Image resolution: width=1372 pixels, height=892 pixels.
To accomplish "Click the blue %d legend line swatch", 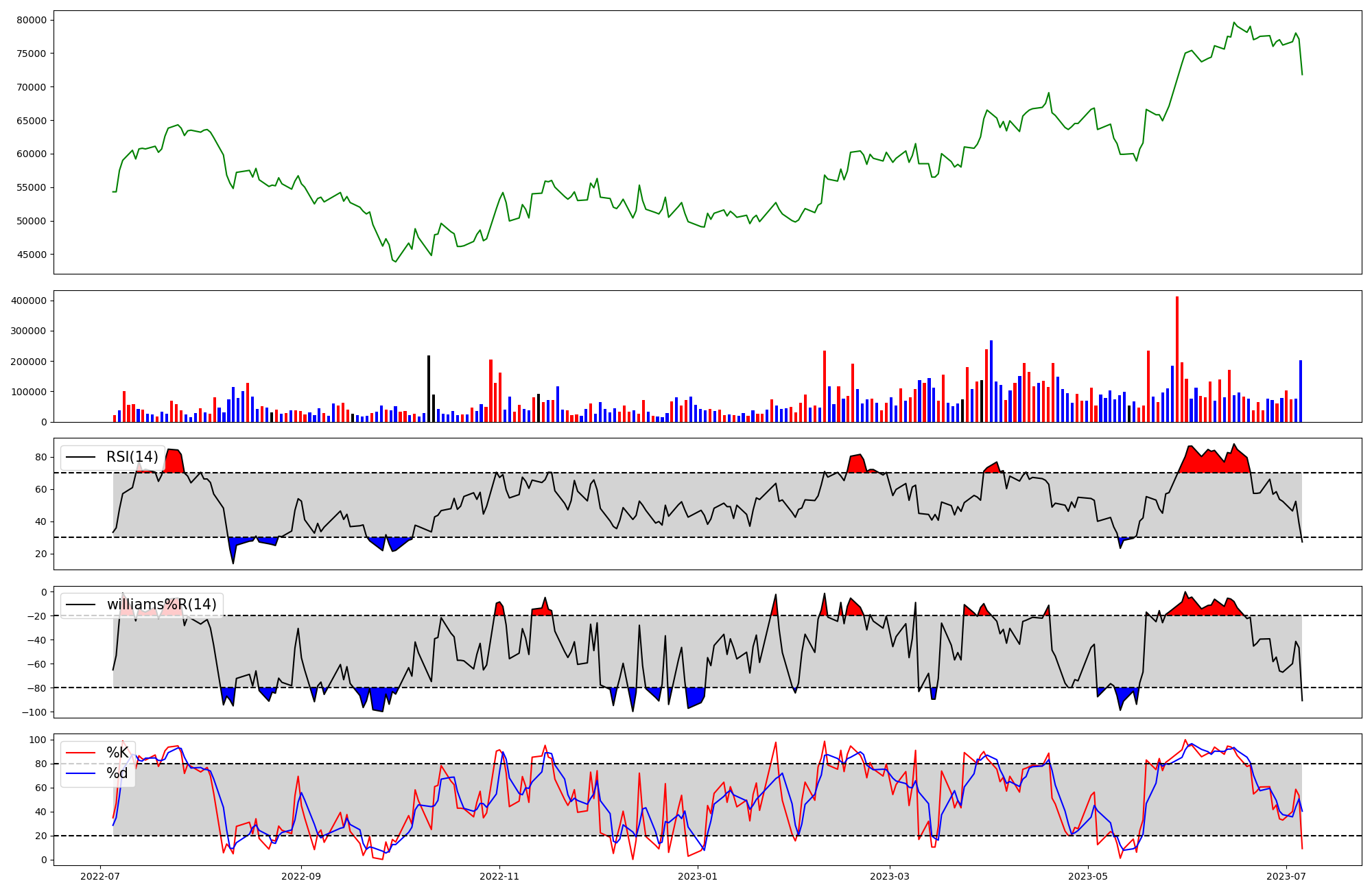I will tap(80, 774).
